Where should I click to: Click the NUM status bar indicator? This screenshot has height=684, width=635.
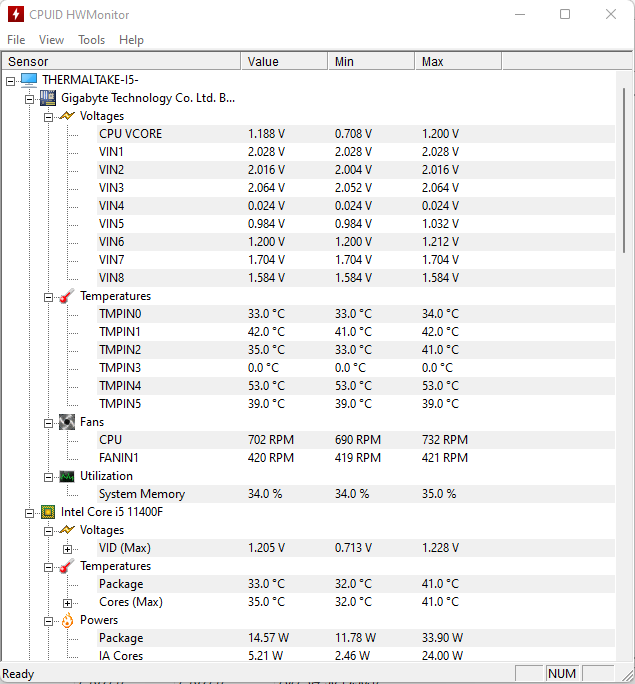pos(562,674)
